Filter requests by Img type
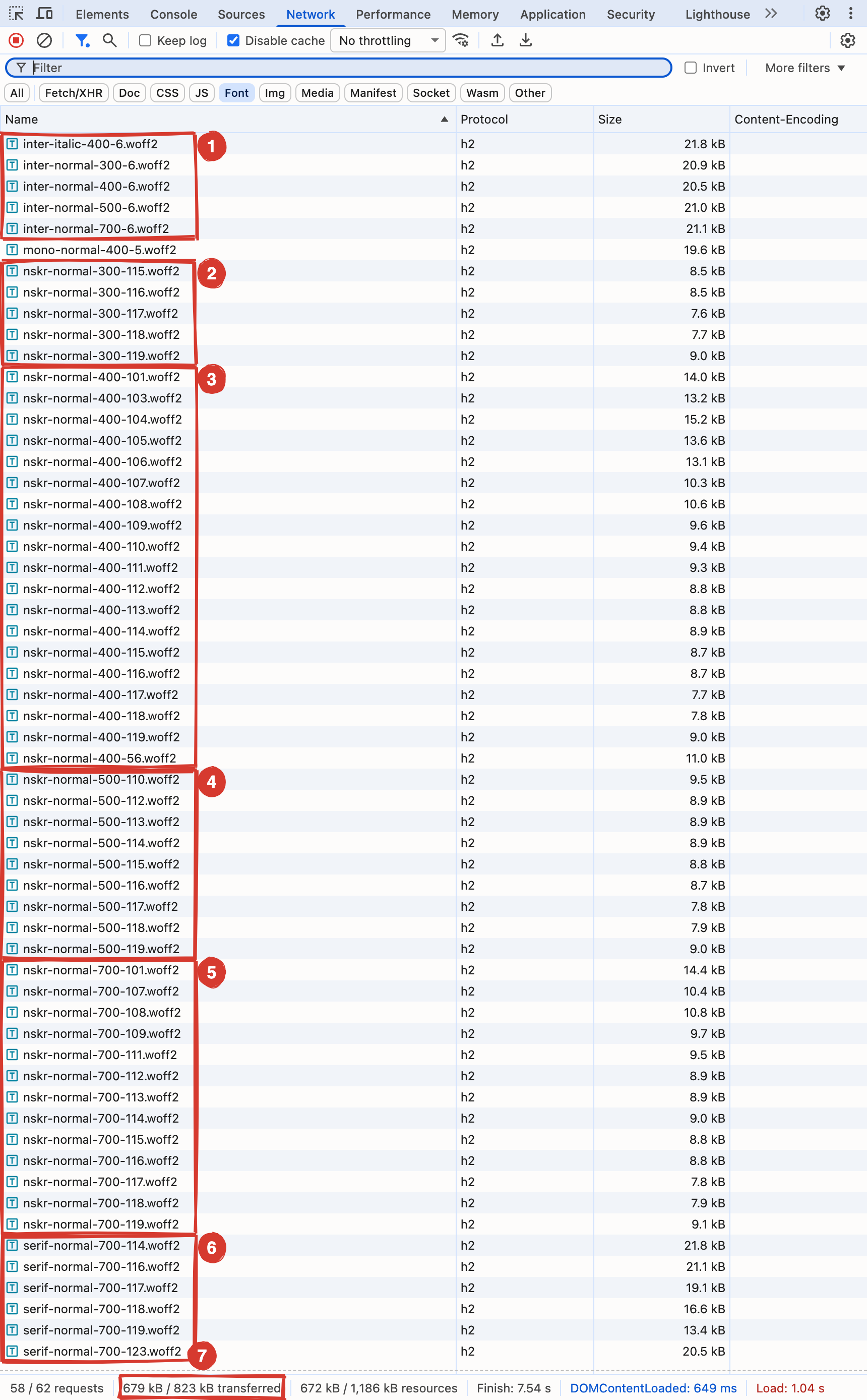Viewport: 867px width, 1400px height. (x=275, y=93)
